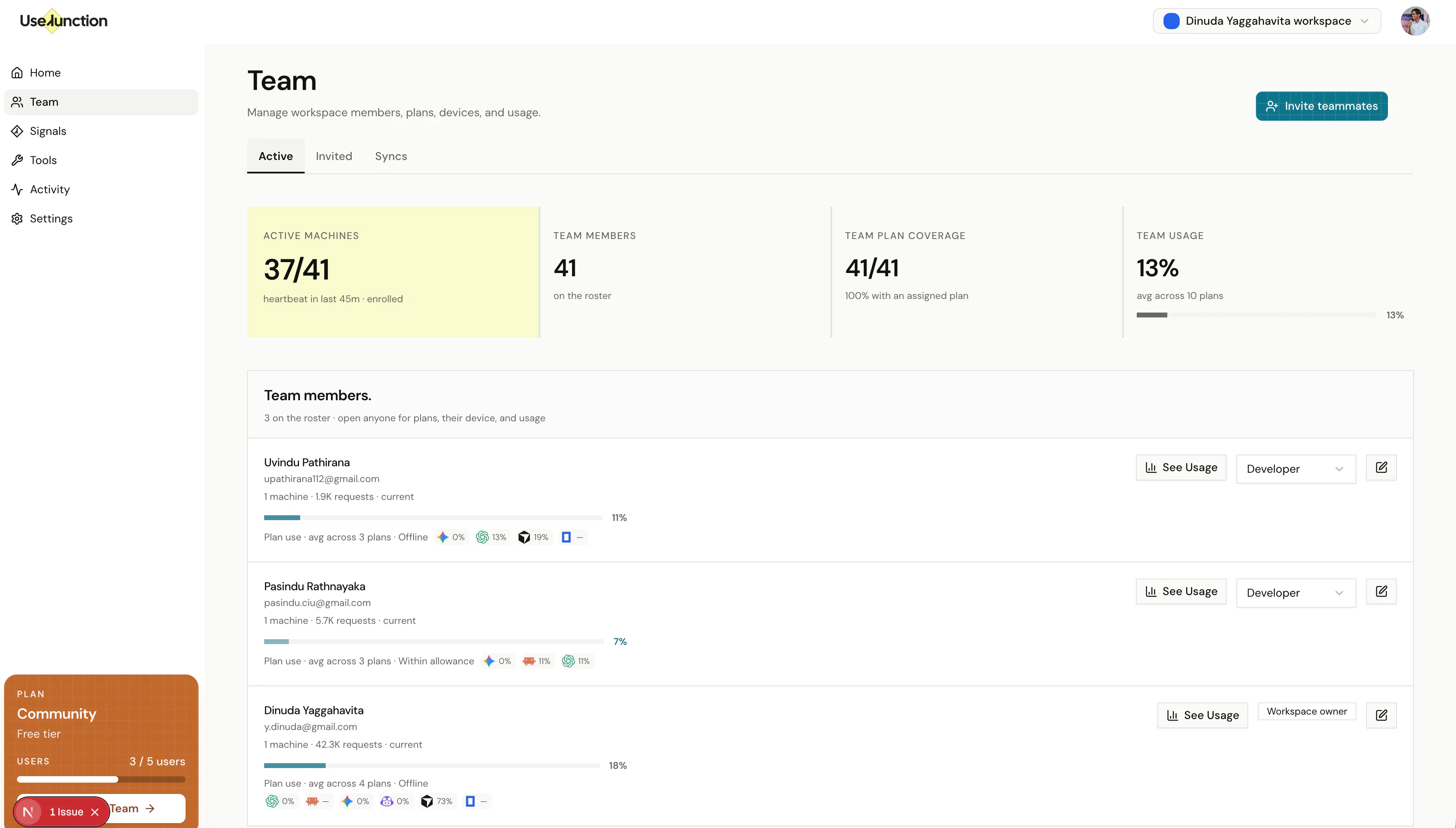Open the 1 Issue badge

tap(66, 812)
